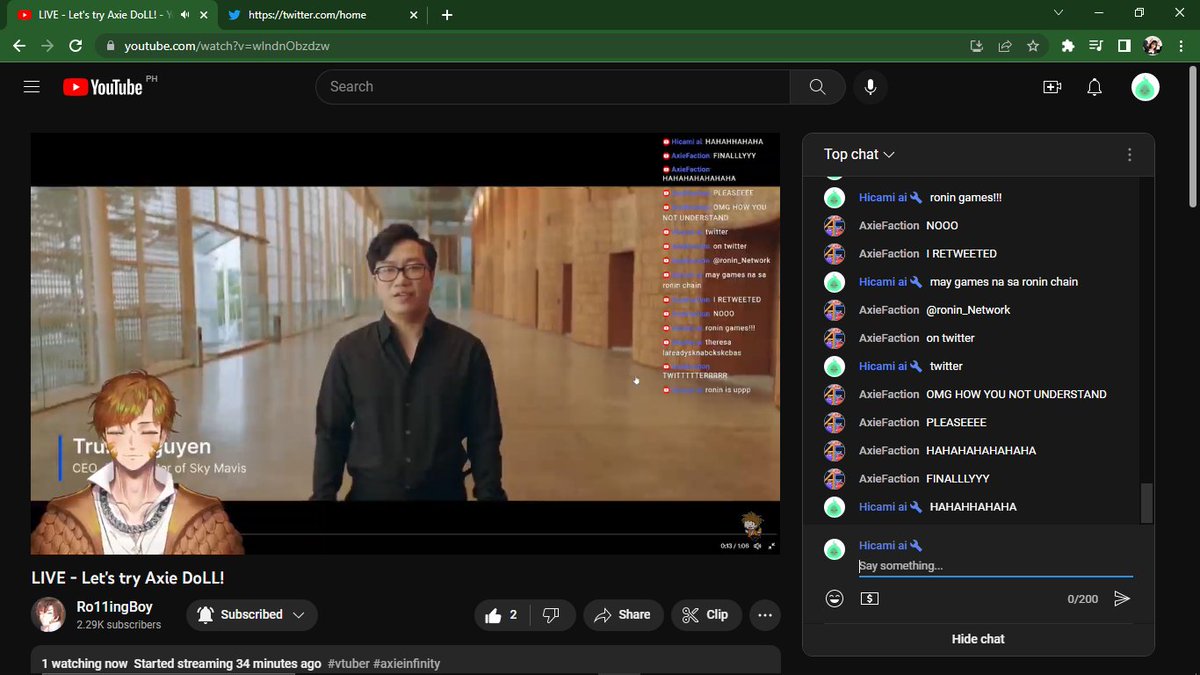
Task: Share this page from the address bar
Action: click(1004, 46)
